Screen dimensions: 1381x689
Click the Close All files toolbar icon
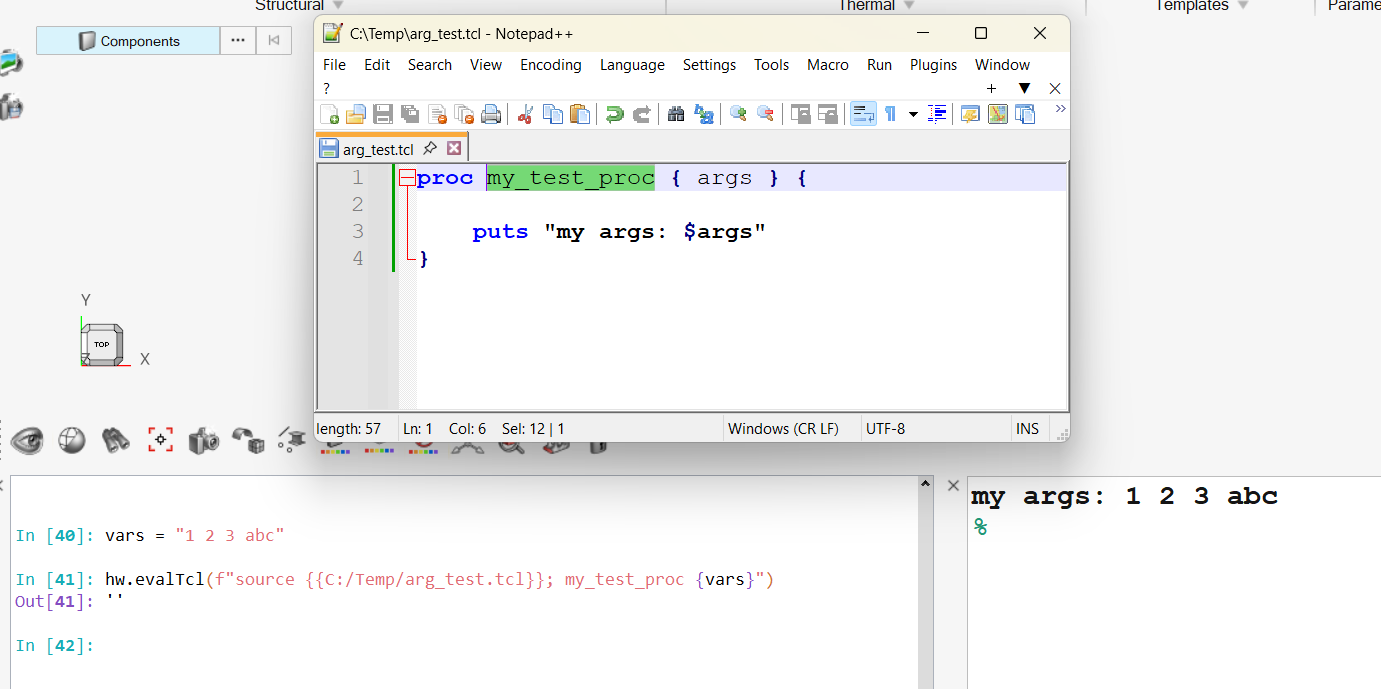464,114
